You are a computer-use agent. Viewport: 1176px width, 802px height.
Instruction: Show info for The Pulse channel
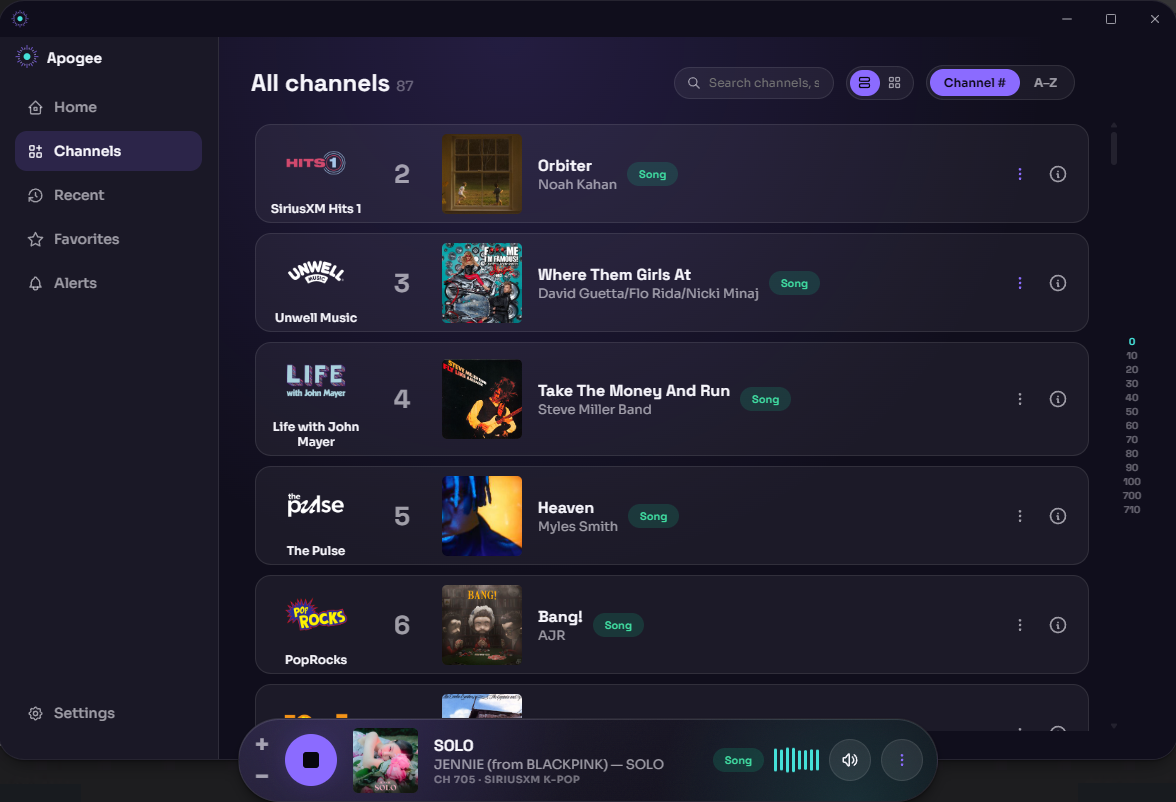(1058, 516)
